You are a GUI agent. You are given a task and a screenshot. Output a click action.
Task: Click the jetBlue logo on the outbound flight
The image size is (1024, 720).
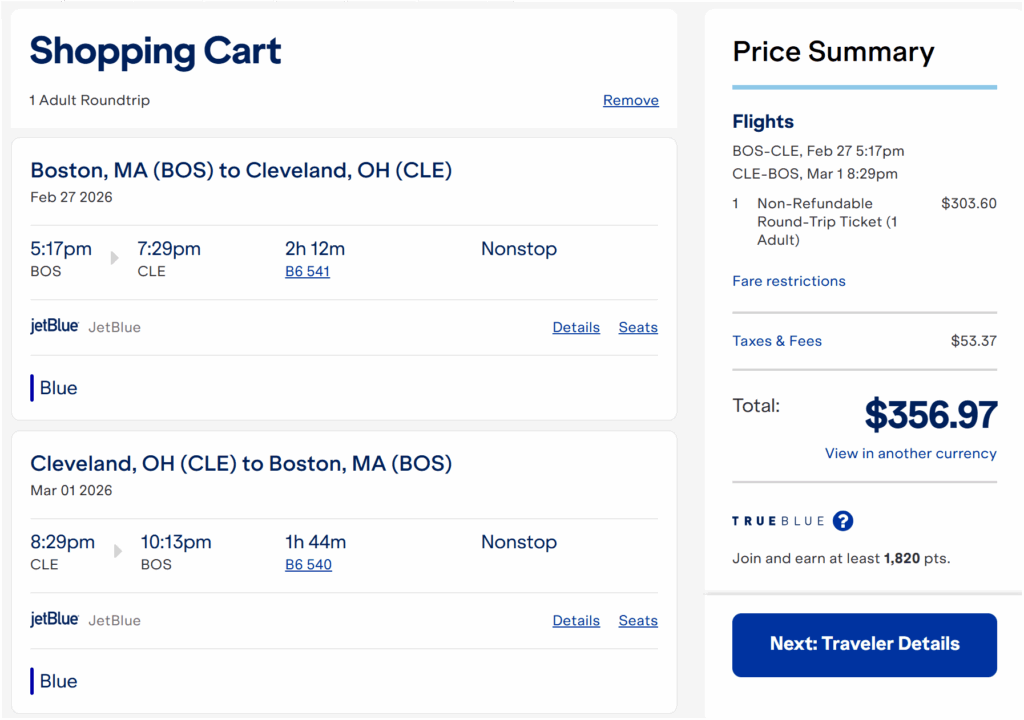click(54, 326)
